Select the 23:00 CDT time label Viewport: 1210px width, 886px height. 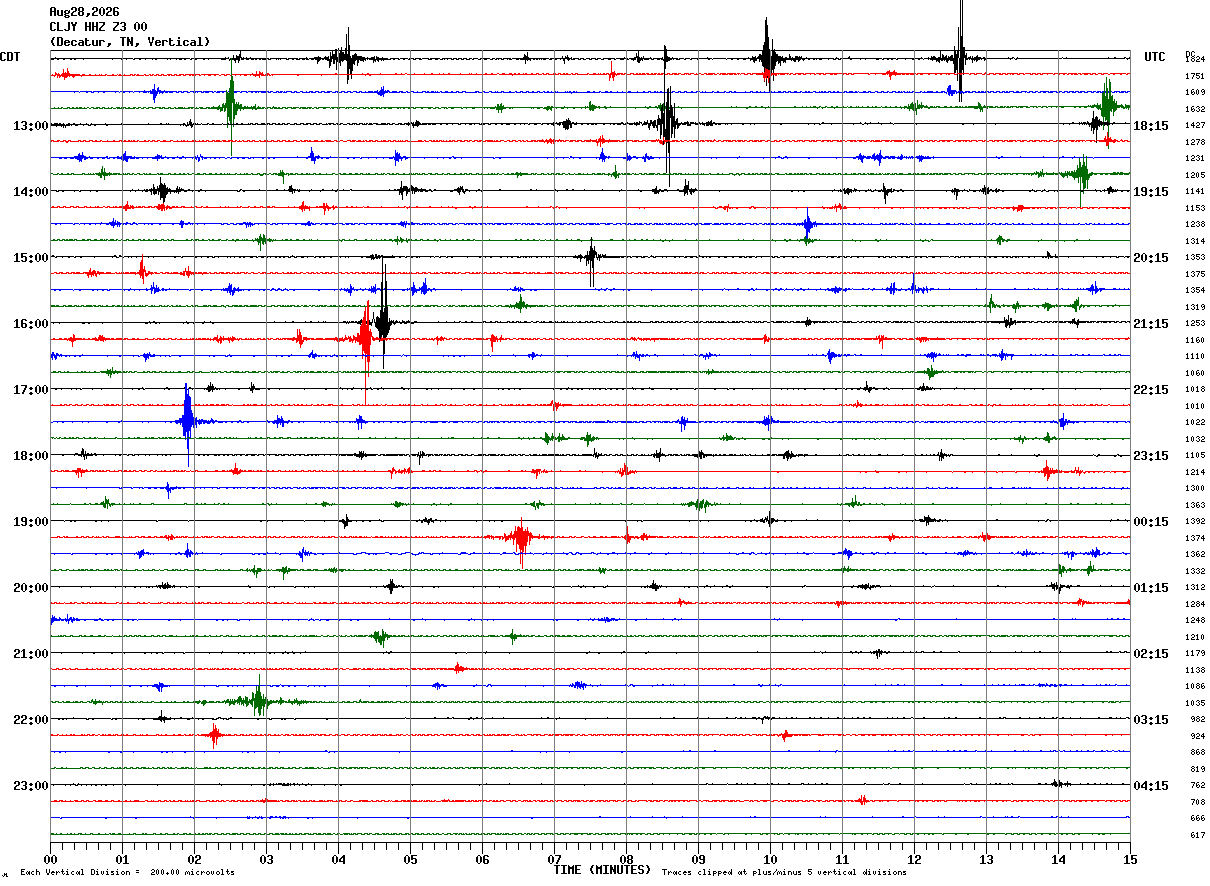31,786
